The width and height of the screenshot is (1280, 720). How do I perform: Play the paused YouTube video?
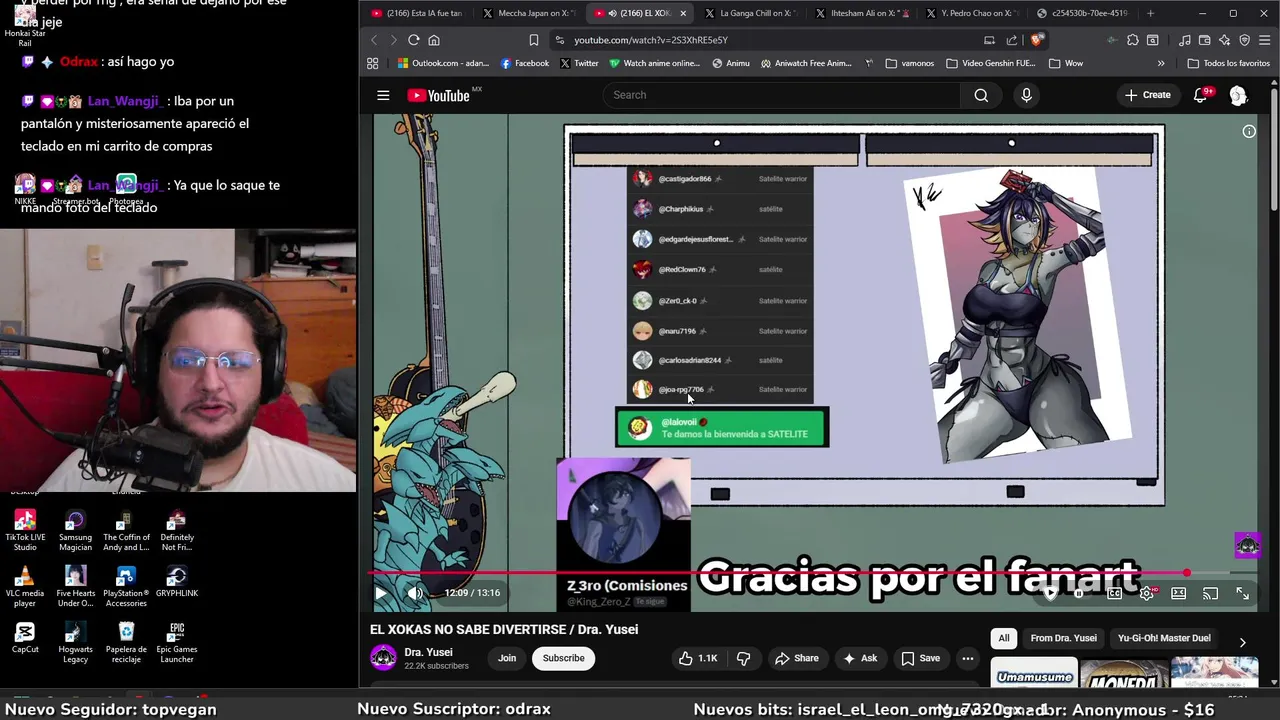coord(381,593)
